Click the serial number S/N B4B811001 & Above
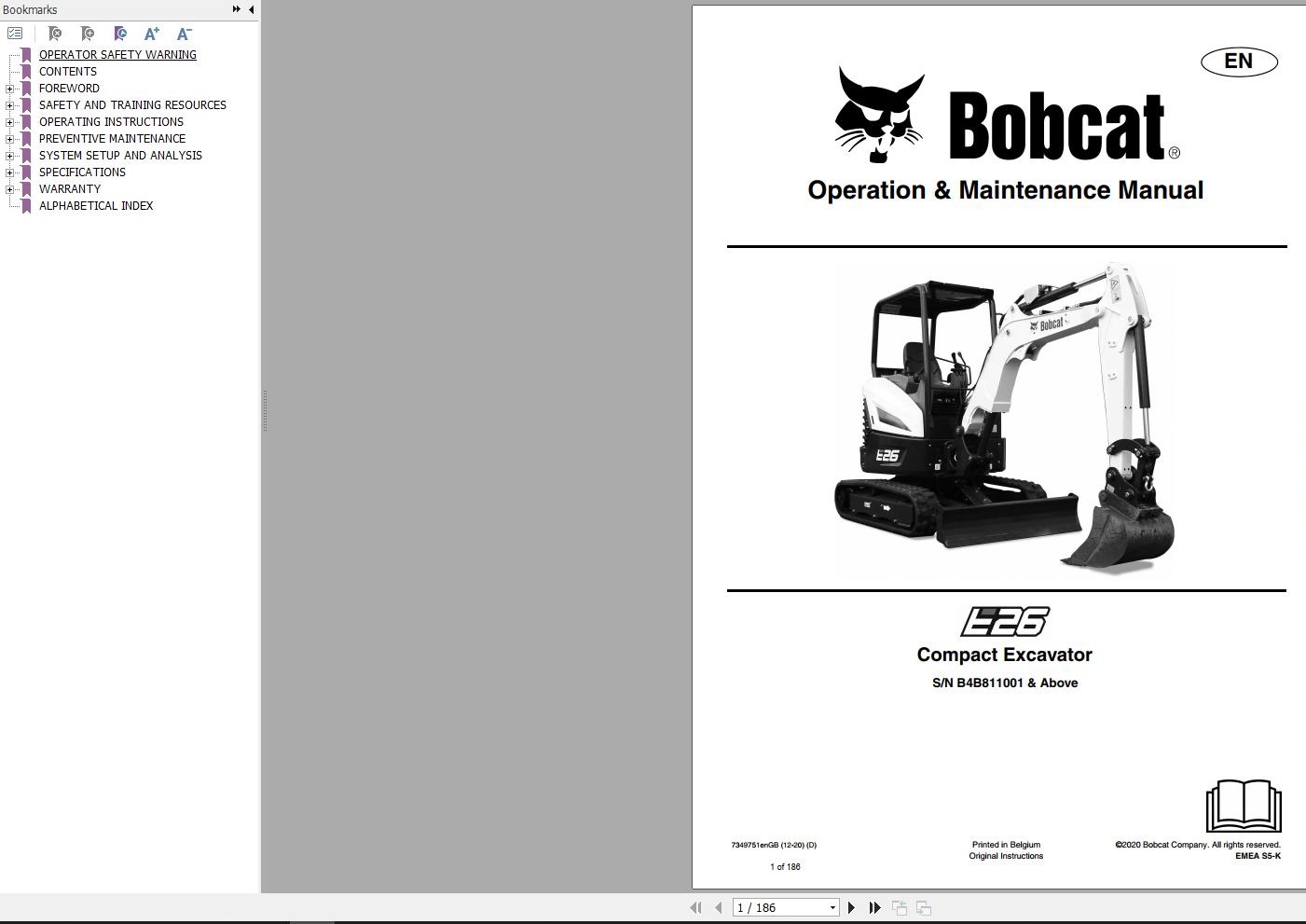This screenshot has height=924, width=1306. click(x=1005, y=683)
